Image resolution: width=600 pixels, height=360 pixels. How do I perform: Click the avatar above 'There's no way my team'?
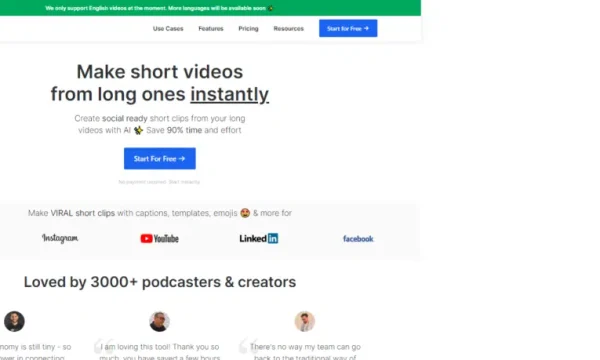tap(305, 321)
